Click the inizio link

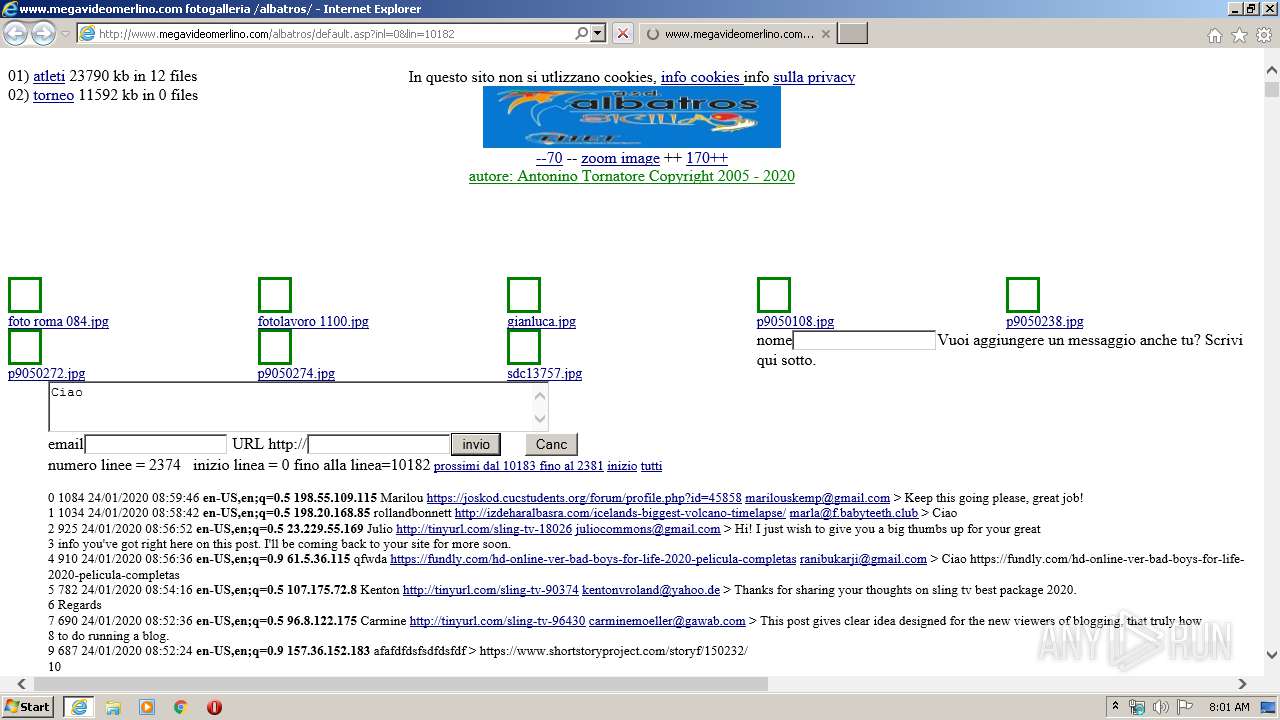click(x=622, y=466)
